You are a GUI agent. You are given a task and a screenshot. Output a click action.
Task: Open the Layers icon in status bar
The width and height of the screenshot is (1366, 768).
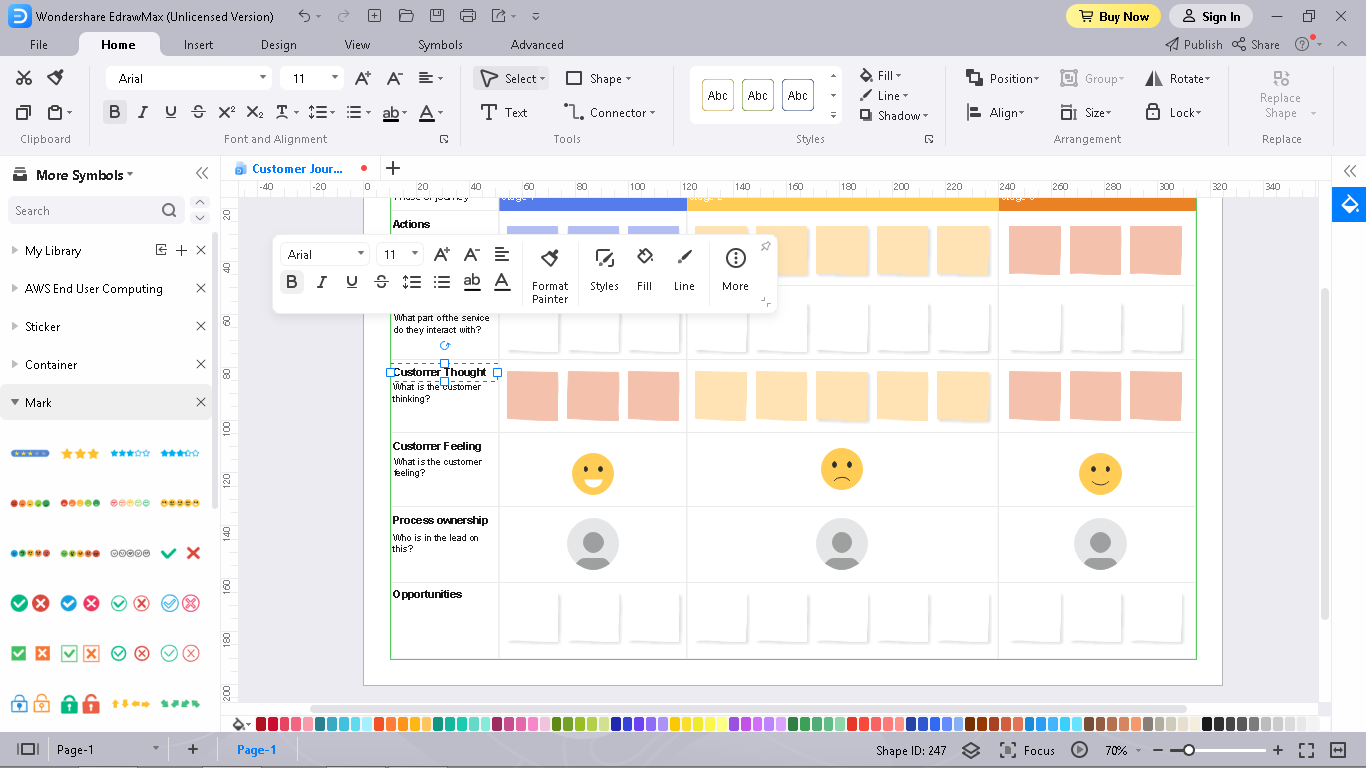point(970,750)
